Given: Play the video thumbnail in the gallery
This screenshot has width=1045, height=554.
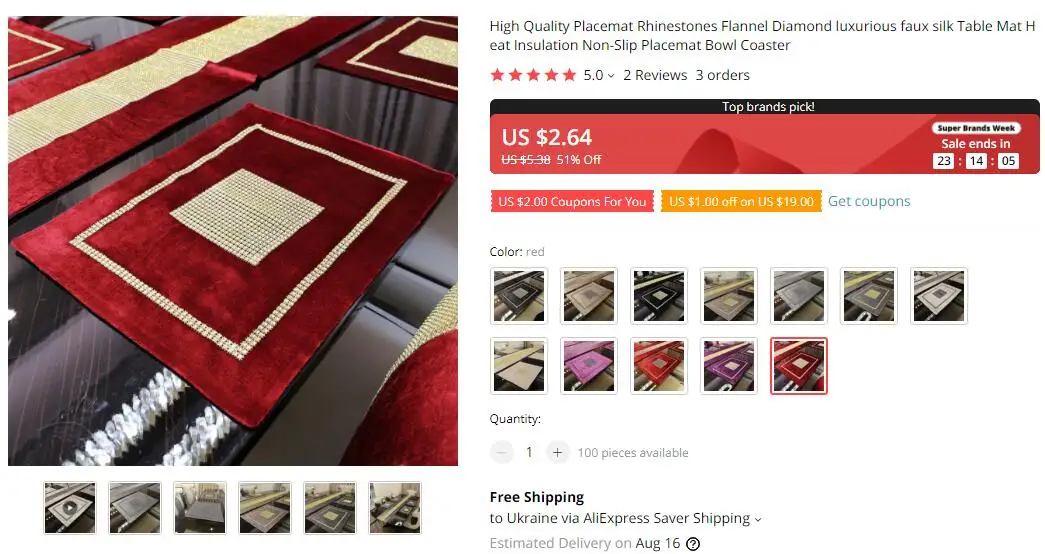Looking at the screenshot, I should 70,508.
